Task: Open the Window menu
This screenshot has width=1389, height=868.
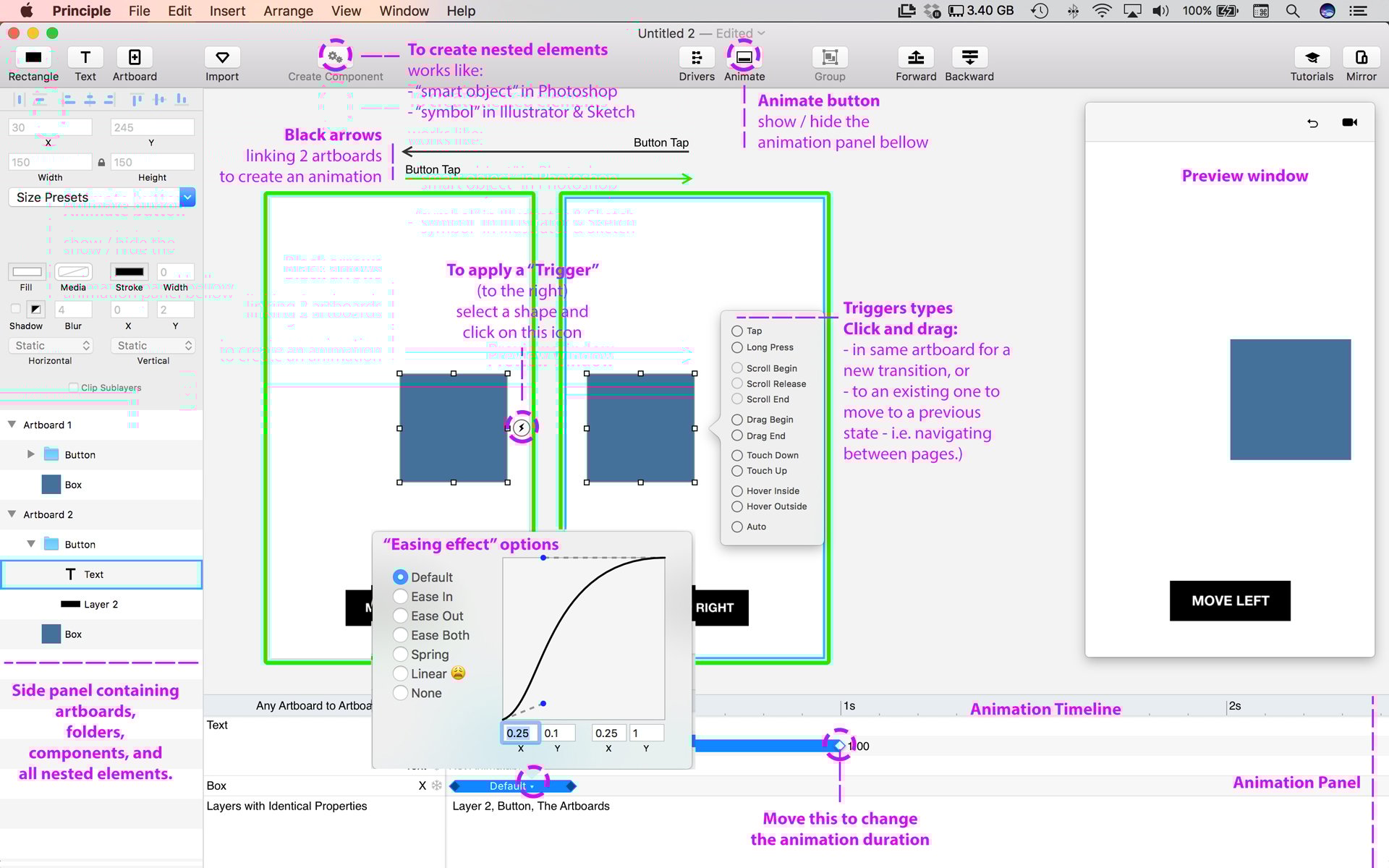Action: tap(404, 11)
